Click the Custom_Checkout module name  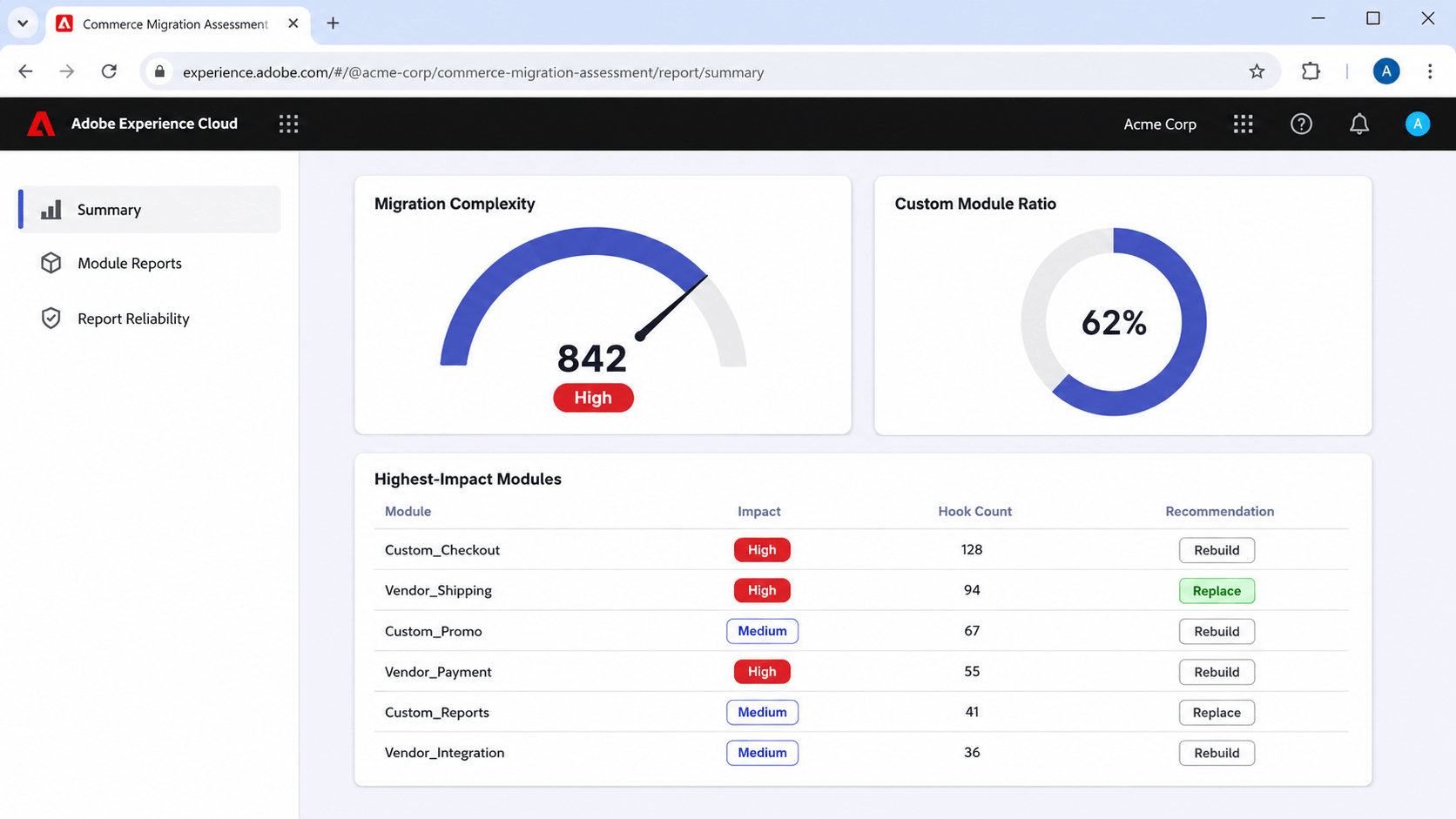[442, 550]
